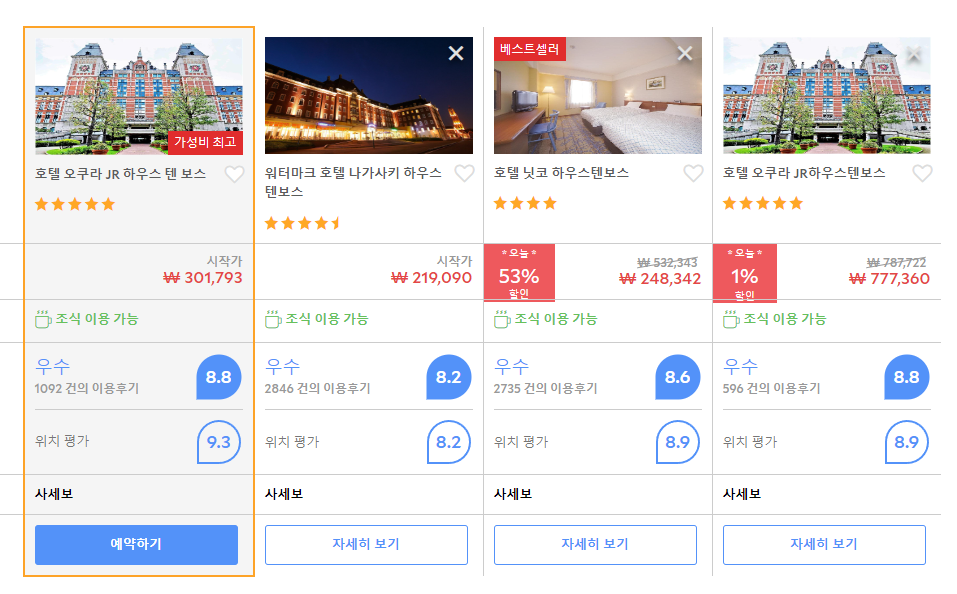
Task: Open 자세히 보기 for ₩ 777,360 hotel
Action: pos(824,545)
